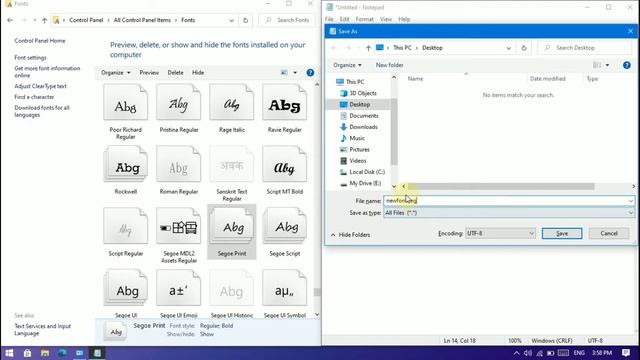Select the Rockwell font family icon
Viewport: 640px width, 360px height.
click(x=125, y=164)
